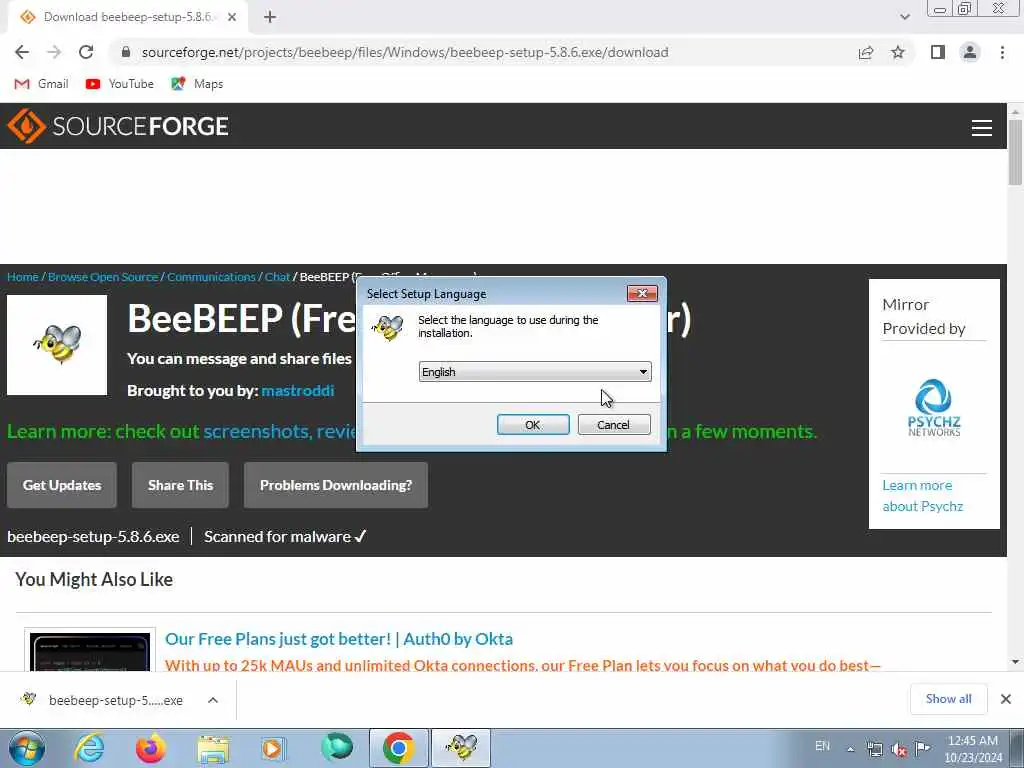The width and height of the screenshot is (1024, 768).
Task: Open Action Center flag icon
Action: tap(923, 748)
